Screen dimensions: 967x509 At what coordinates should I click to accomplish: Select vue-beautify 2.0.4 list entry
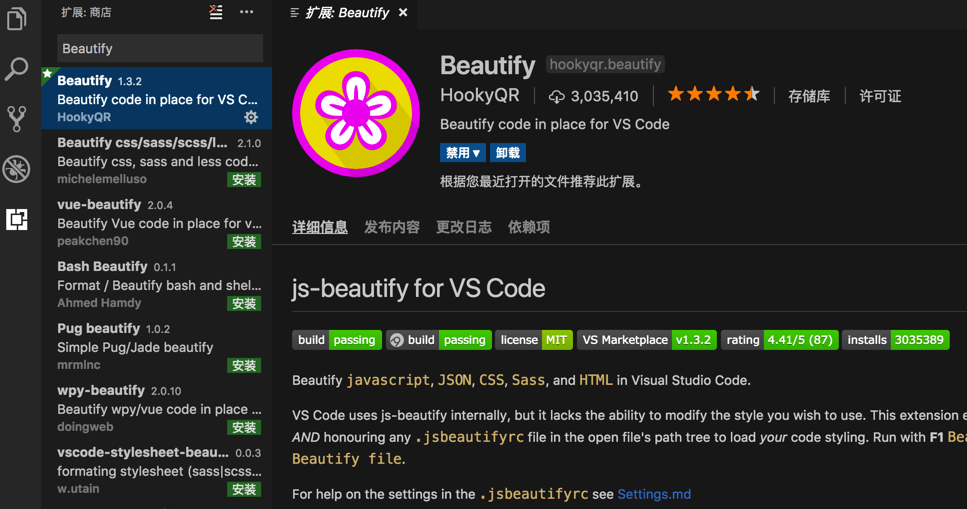pos(157,221)
